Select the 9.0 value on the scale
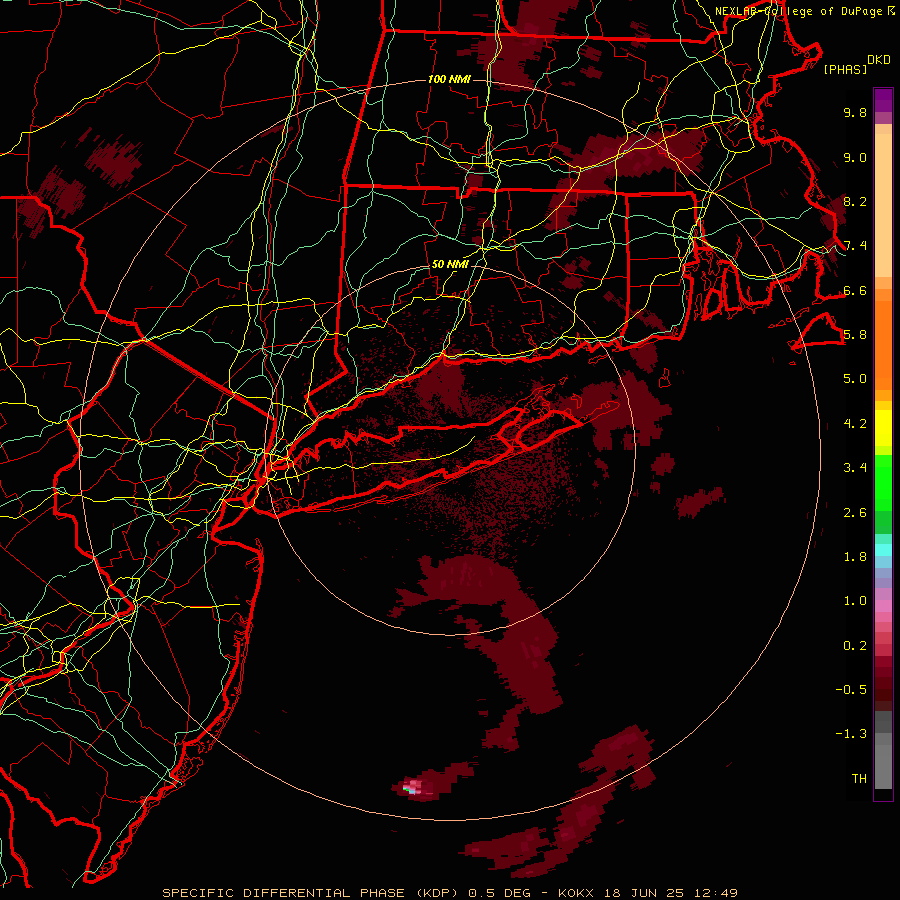Image resolution: width=900 pixels, height=900 pixels. 855,157
